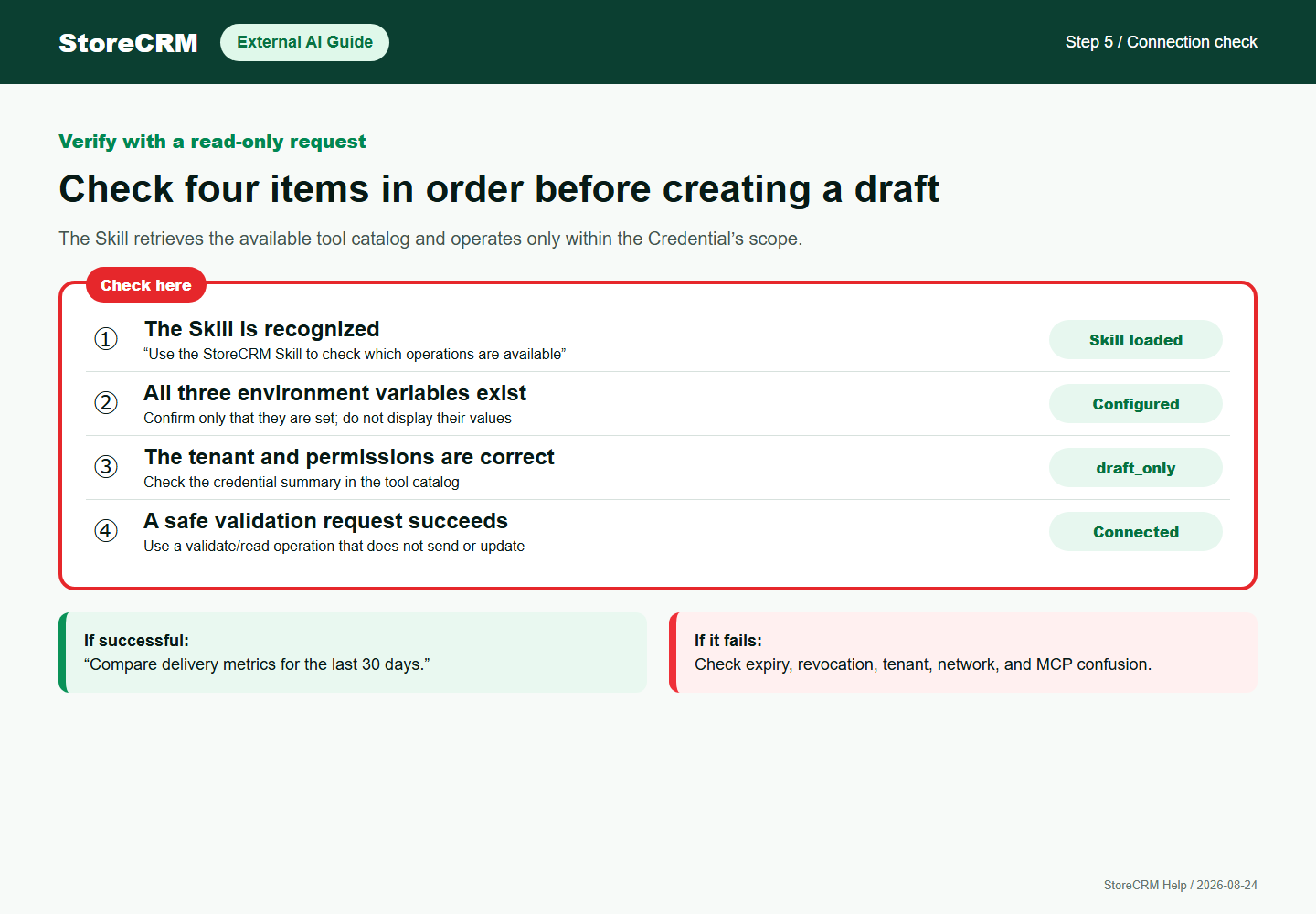Screen dimensions: 1316x914
Task: Click the StoreCRM logo in the header
Action: point(128,43)
